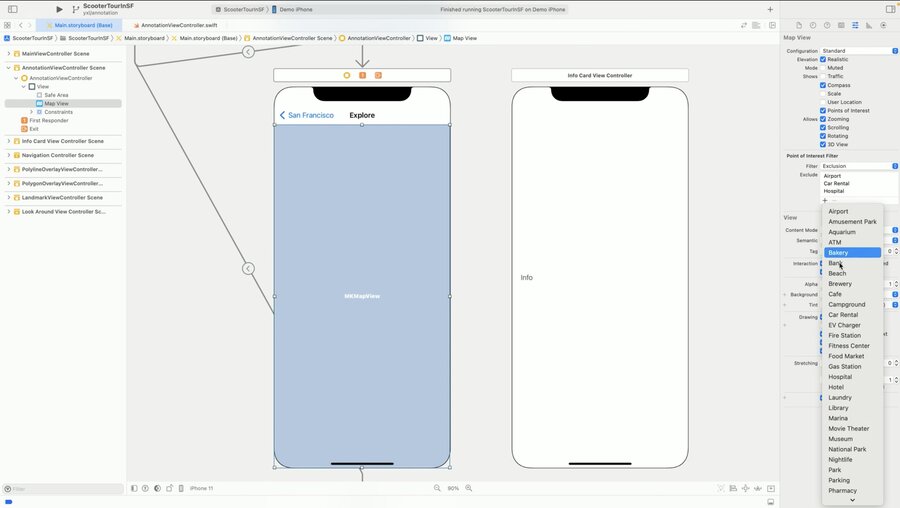Expand LandmarkViewController Scene
The width and height of the screenshot is (900, 508).
(9, 197)
